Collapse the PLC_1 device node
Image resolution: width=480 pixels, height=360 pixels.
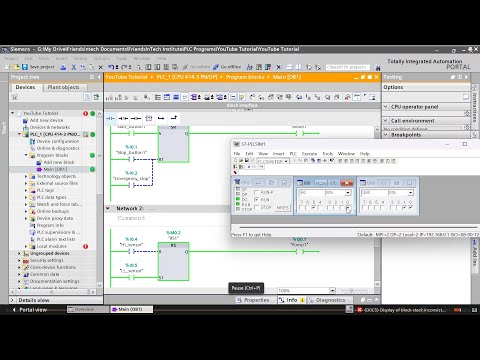tap(19, 134)
